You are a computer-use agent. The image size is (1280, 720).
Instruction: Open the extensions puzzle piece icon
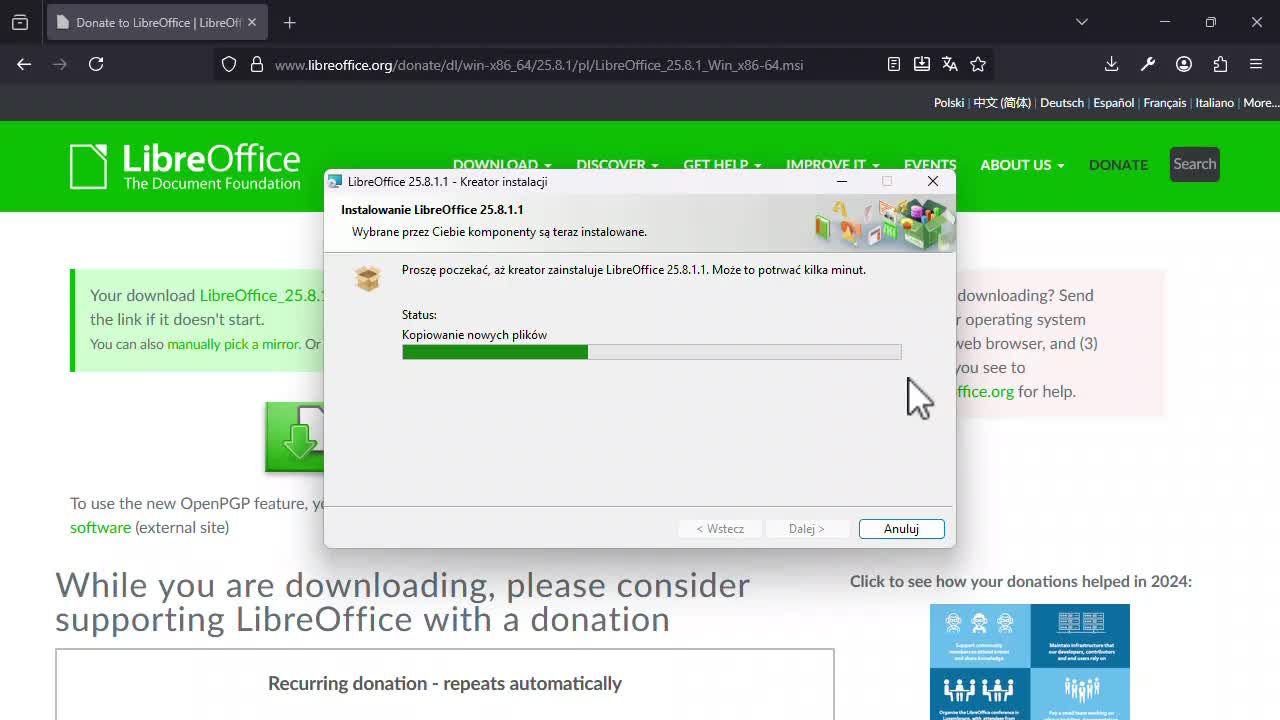click(x=1220, y=64)
